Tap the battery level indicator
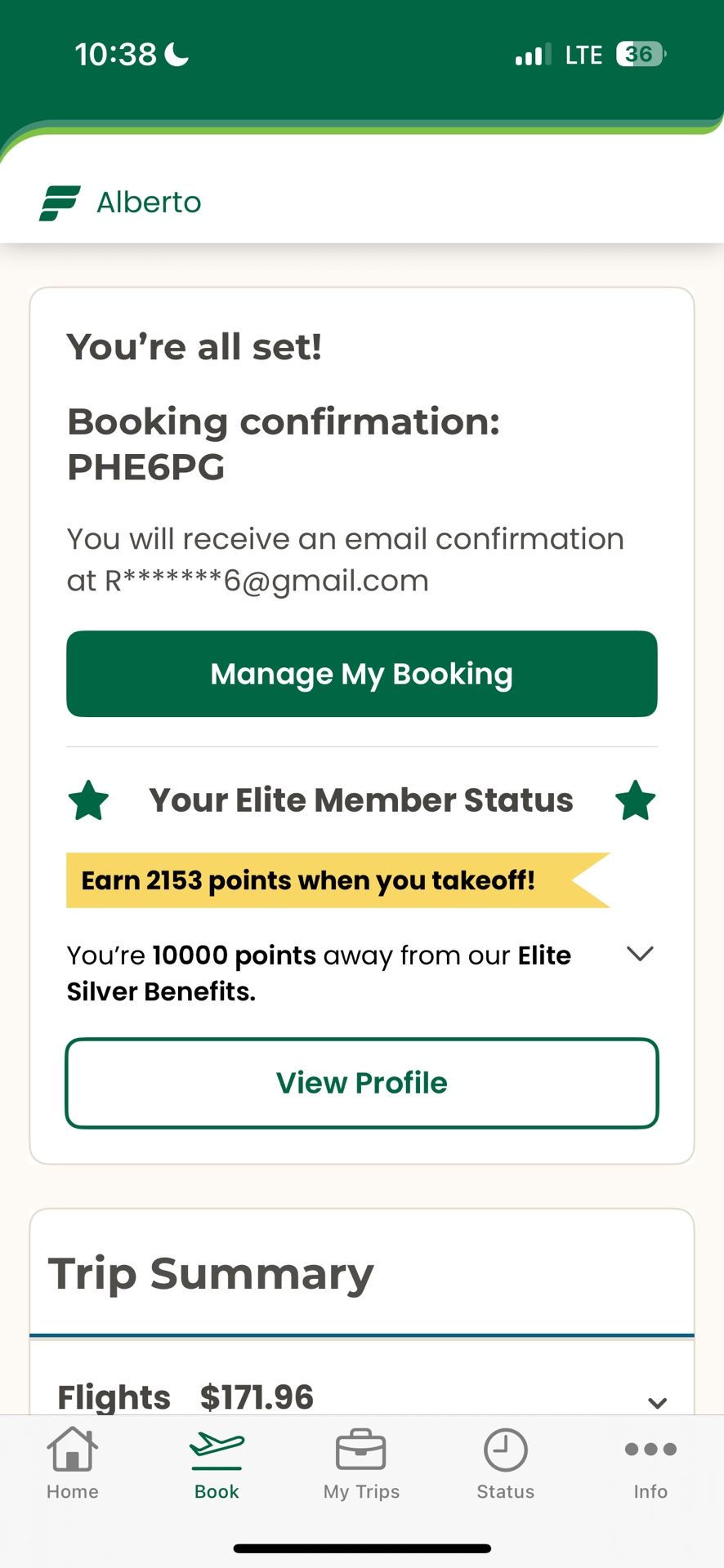Viewport: 724px width, 1568px height. click(641, 54)
